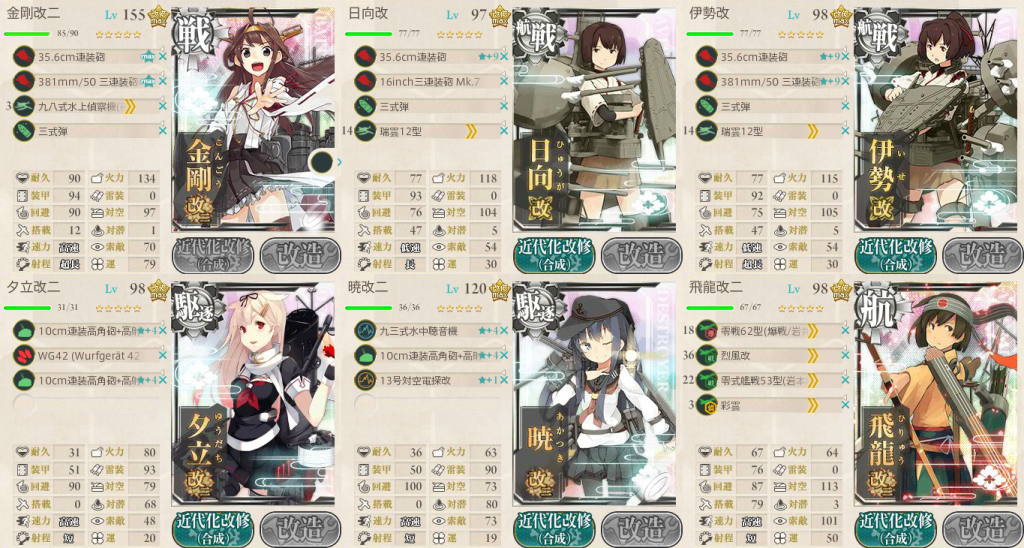Click the radar icon for 13号対空電探改

pyautogui.click(x=365, y=381)
